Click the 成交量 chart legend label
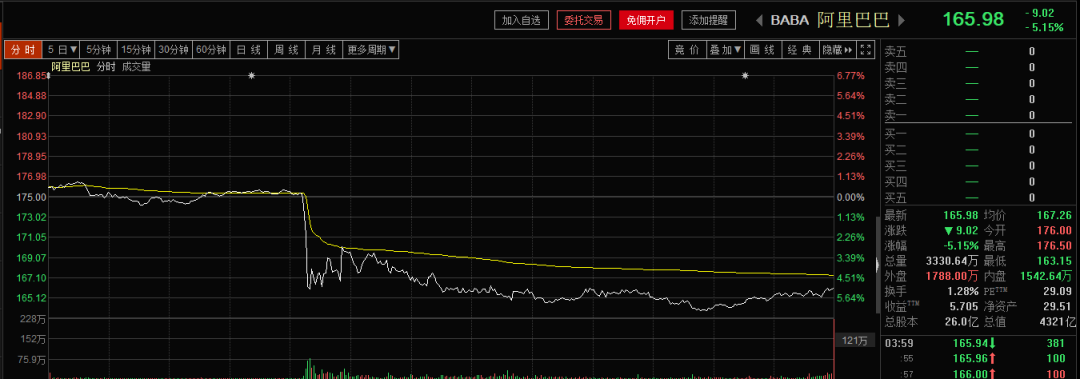This screenshot has width=1080, height=379. [136, 67]
